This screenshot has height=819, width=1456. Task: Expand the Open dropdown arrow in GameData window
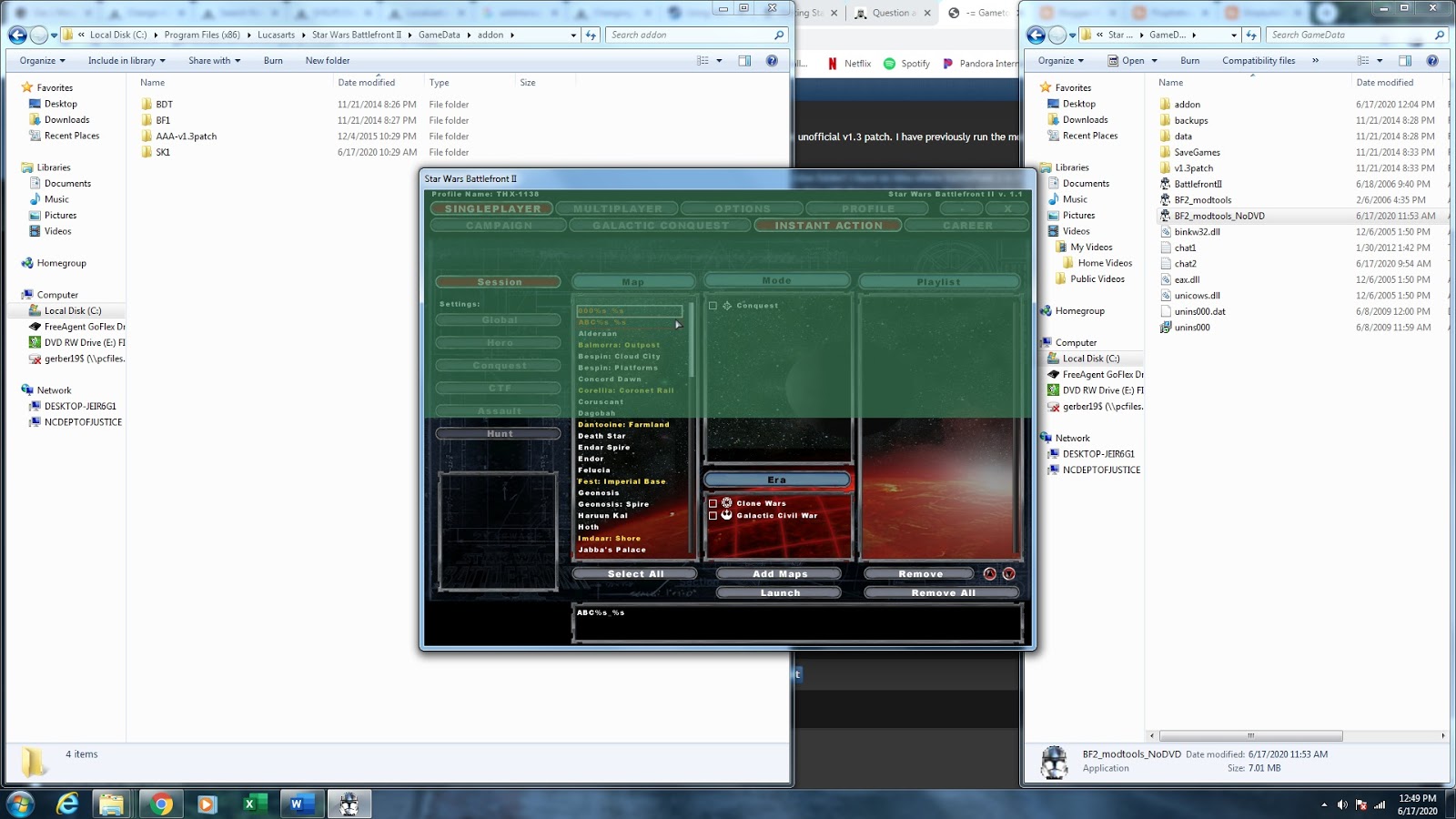1154,61
